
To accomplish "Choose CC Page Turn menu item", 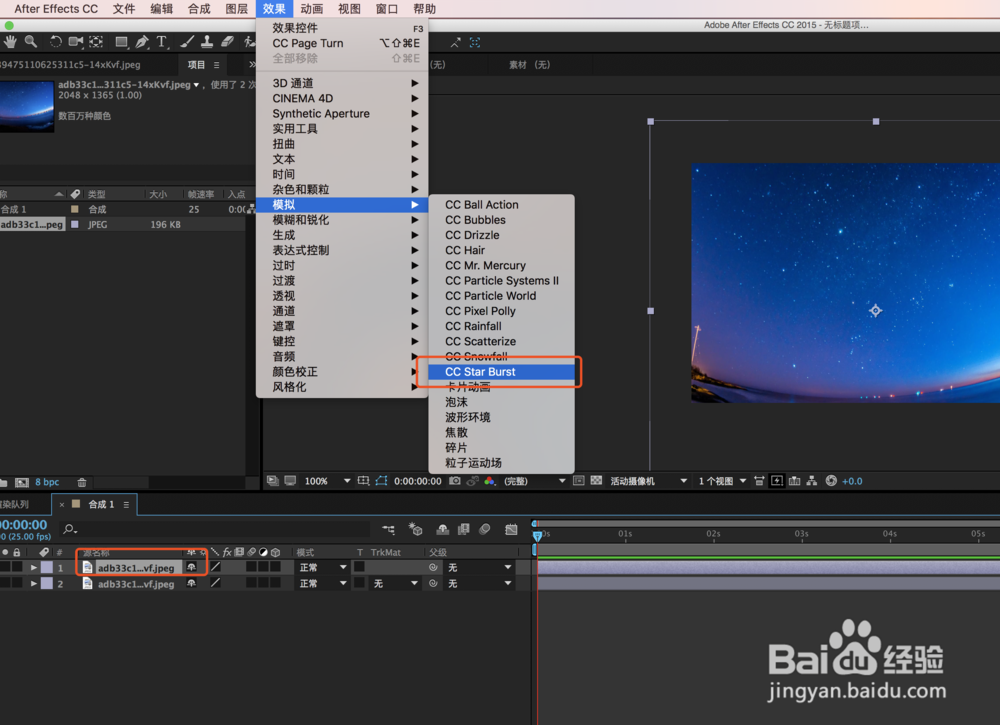I will (x=342, y=43).
